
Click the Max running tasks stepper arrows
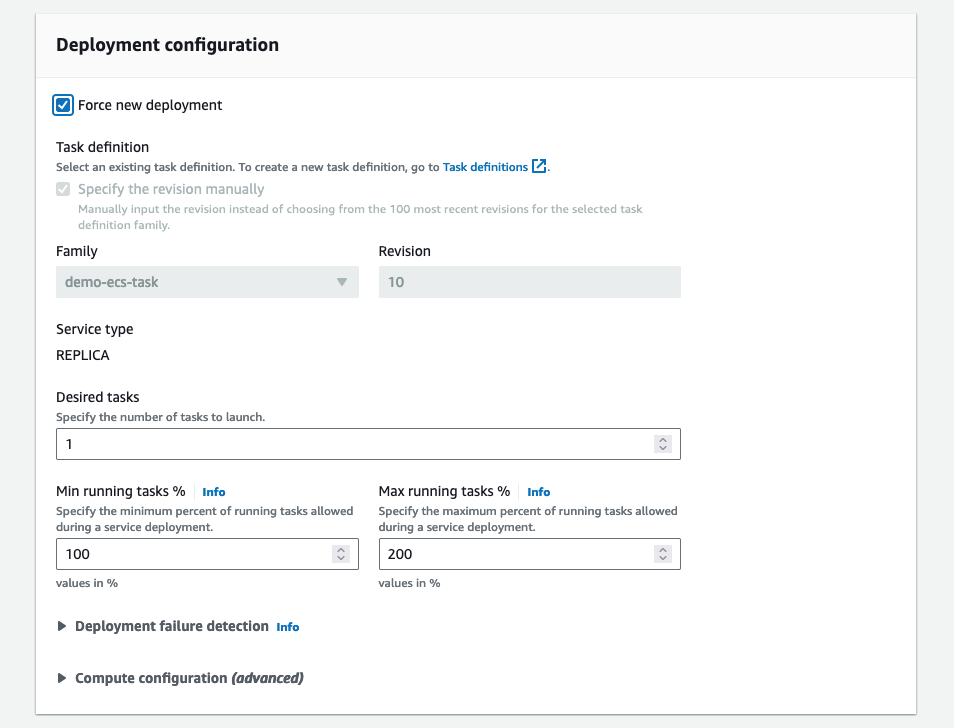(x=662, y=554)
